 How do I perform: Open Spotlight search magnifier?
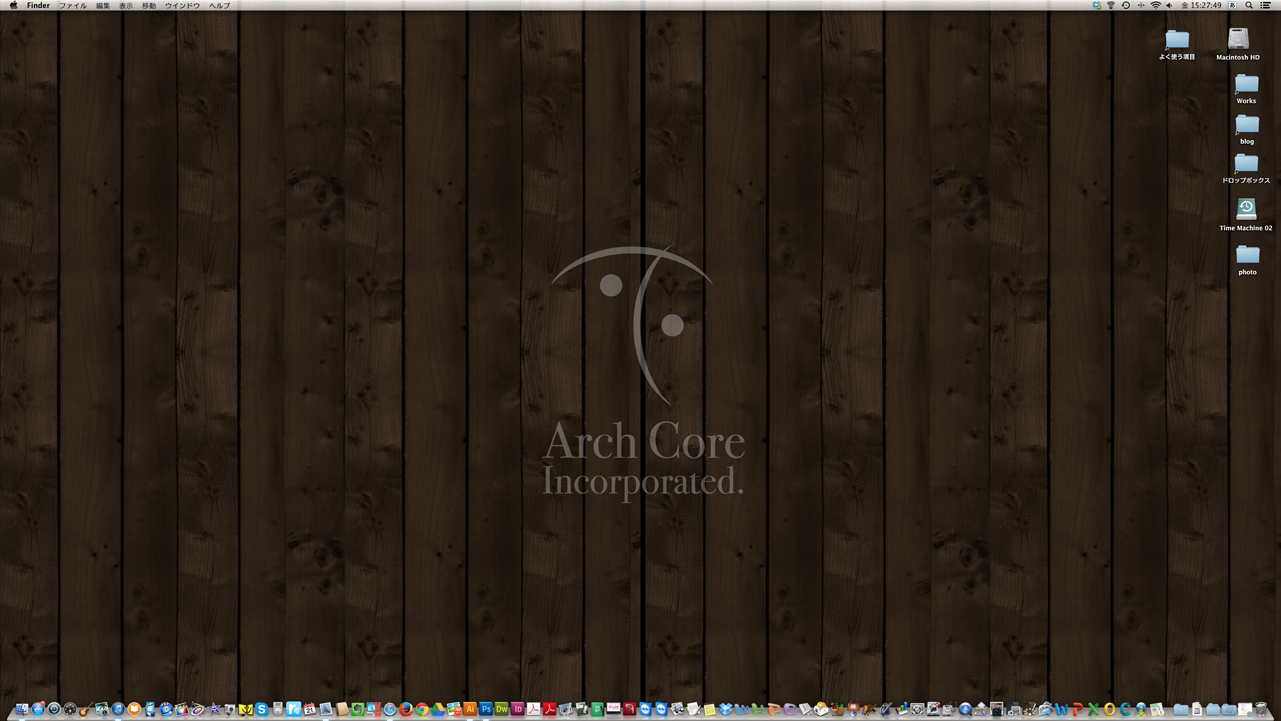(1249, 5)
